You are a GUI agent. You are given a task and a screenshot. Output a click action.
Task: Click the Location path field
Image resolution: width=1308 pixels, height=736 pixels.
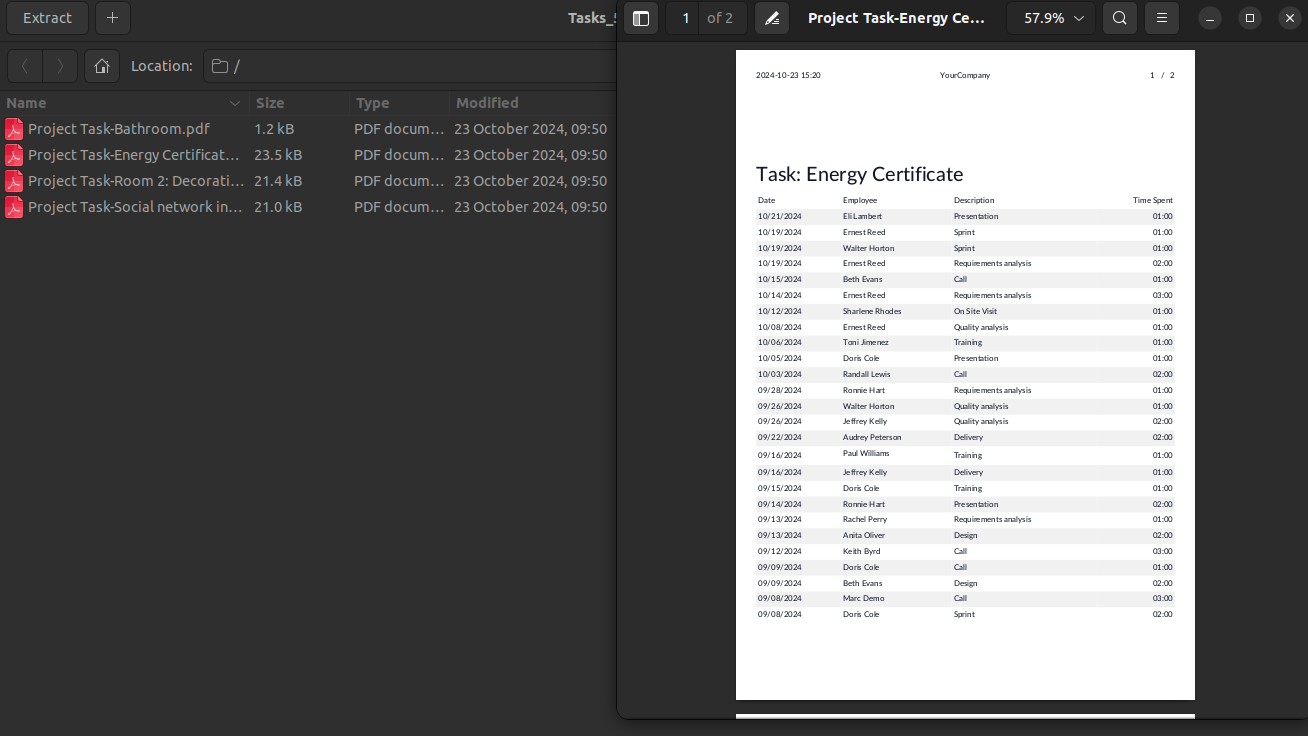[409, 66]
